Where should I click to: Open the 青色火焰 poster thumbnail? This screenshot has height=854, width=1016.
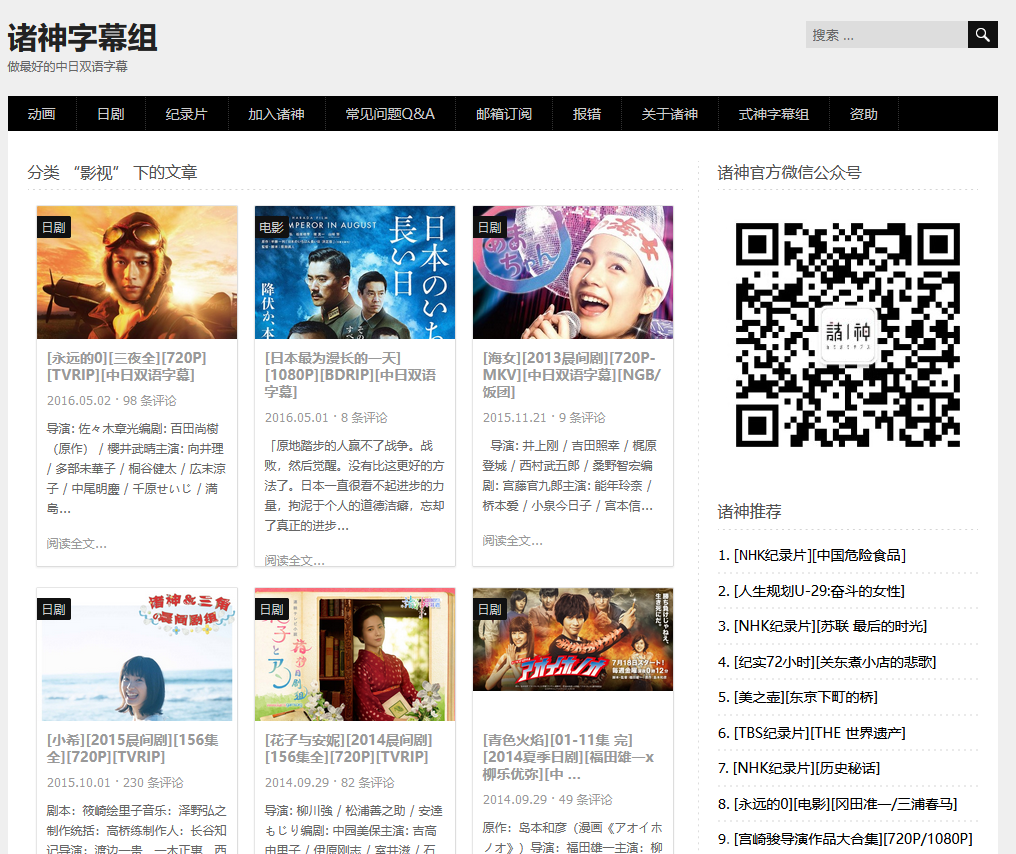573,640
